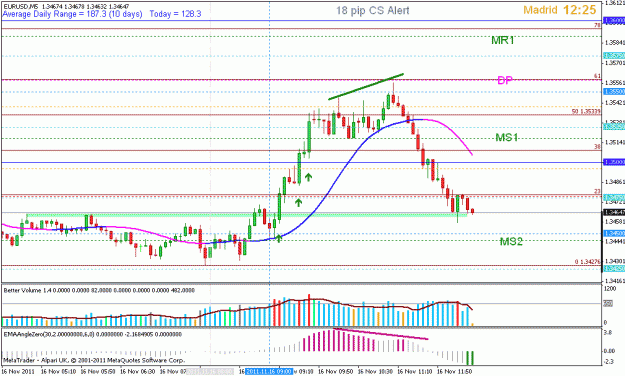Select the 'Average Daily Range = 187.3' label
Viewport: 625px width, 376px height.
pyautogui.click(x=72, y=14)
